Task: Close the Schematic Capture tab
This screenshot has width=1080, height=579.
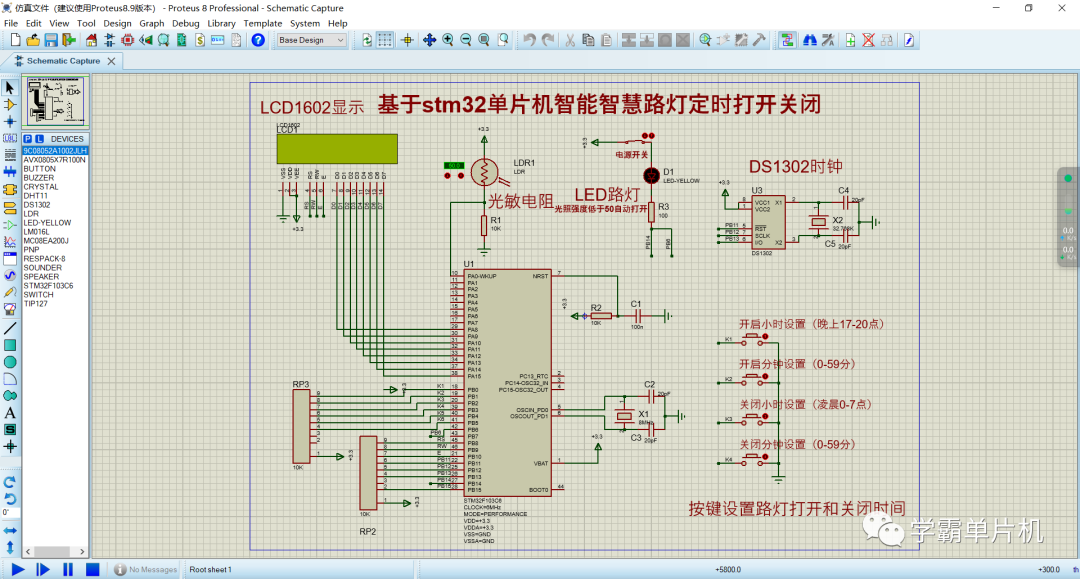Action: [x=112, y=61]
